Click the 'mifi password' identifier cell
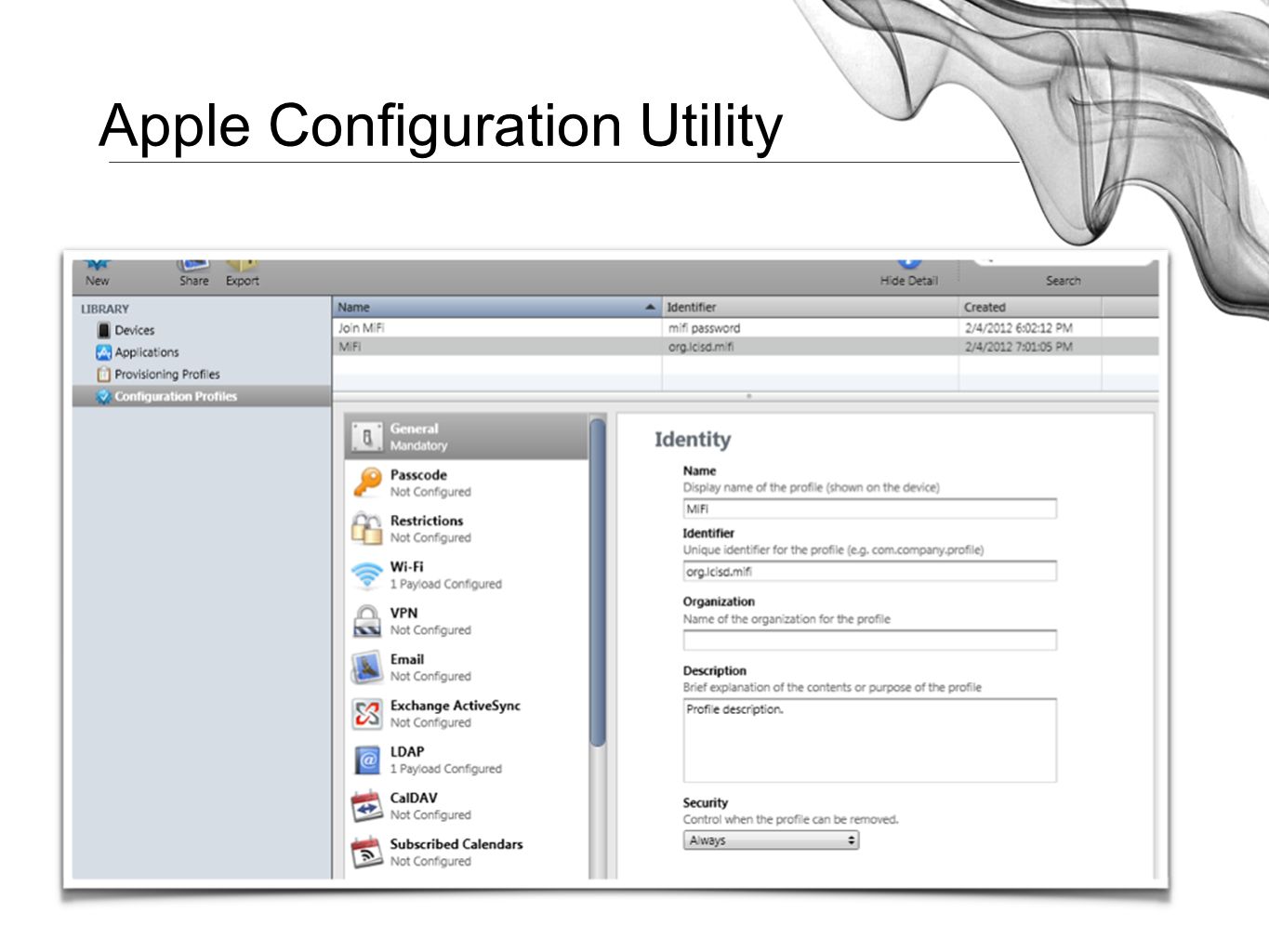The width and height of the screenshot is (1269, 952). [x=704, y=328]
